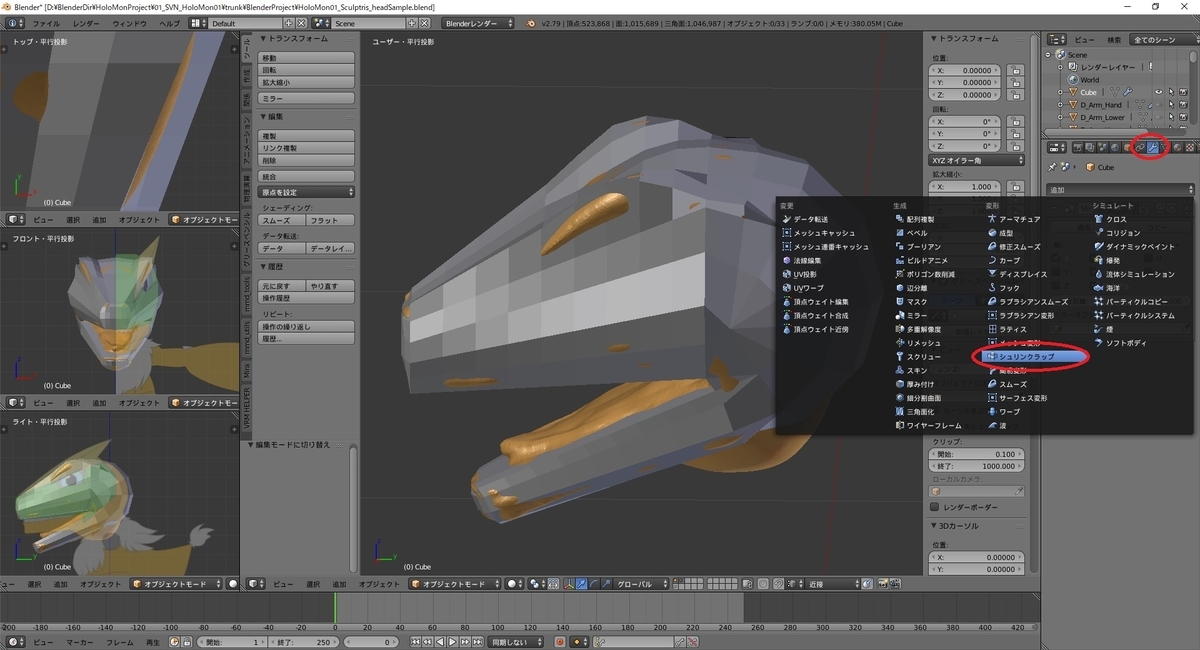Select the translate manipulator arrow icon
Image resolution: width=1200 pixels, height=650 pixels.
pyautogui.click(x=581, y=583)
